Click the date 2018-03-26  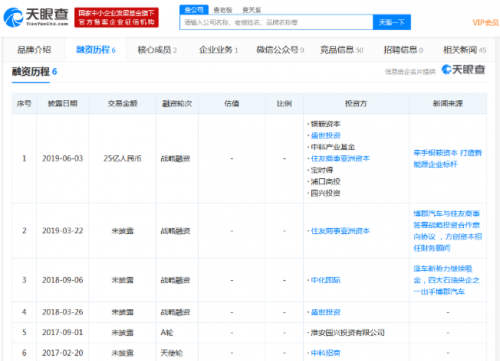point(63,312)
